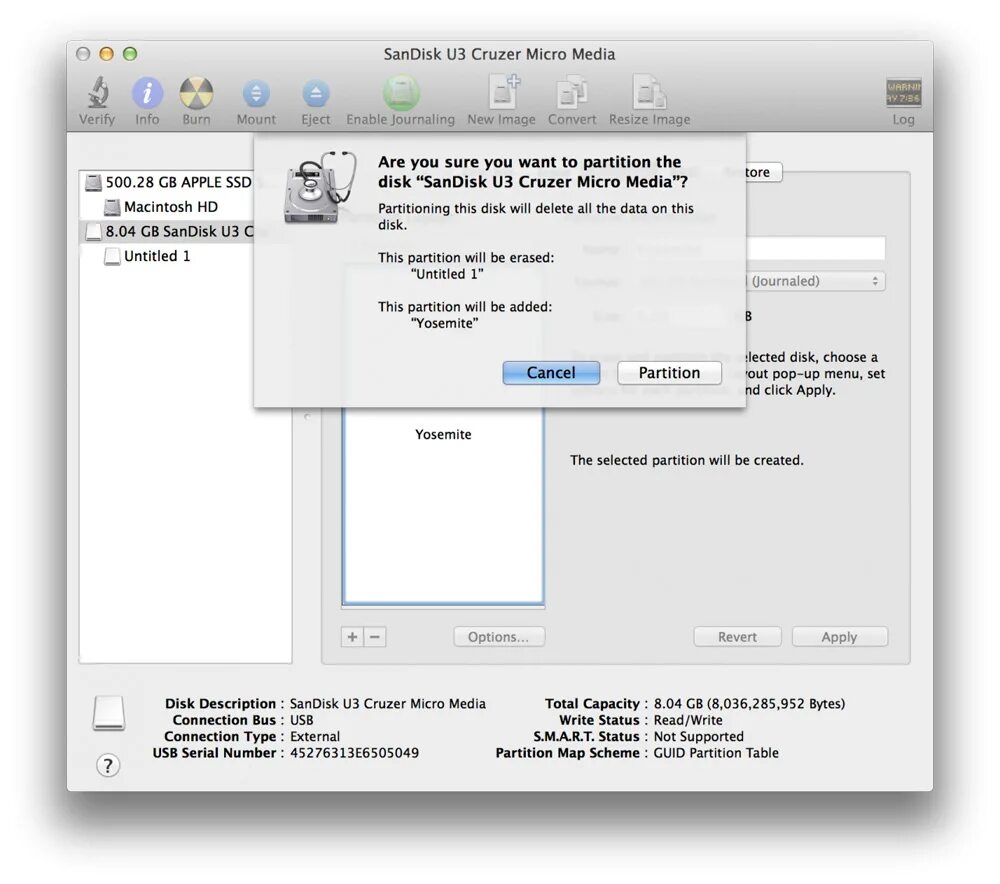
Task: Confirm with the Partition button
Action: tap(670, 372)
